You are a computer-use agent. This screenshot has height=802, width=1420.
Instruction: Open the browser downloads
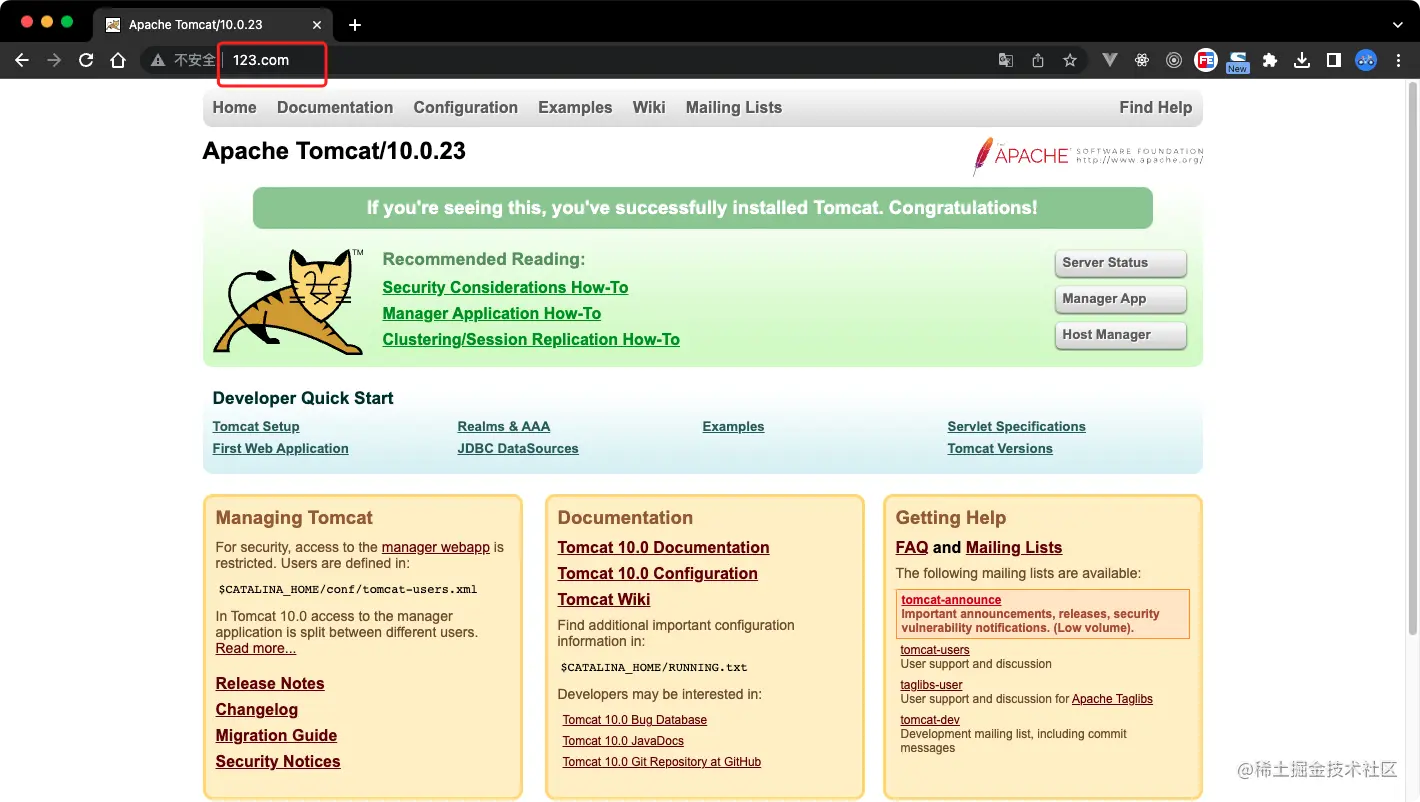[1302, 60]
